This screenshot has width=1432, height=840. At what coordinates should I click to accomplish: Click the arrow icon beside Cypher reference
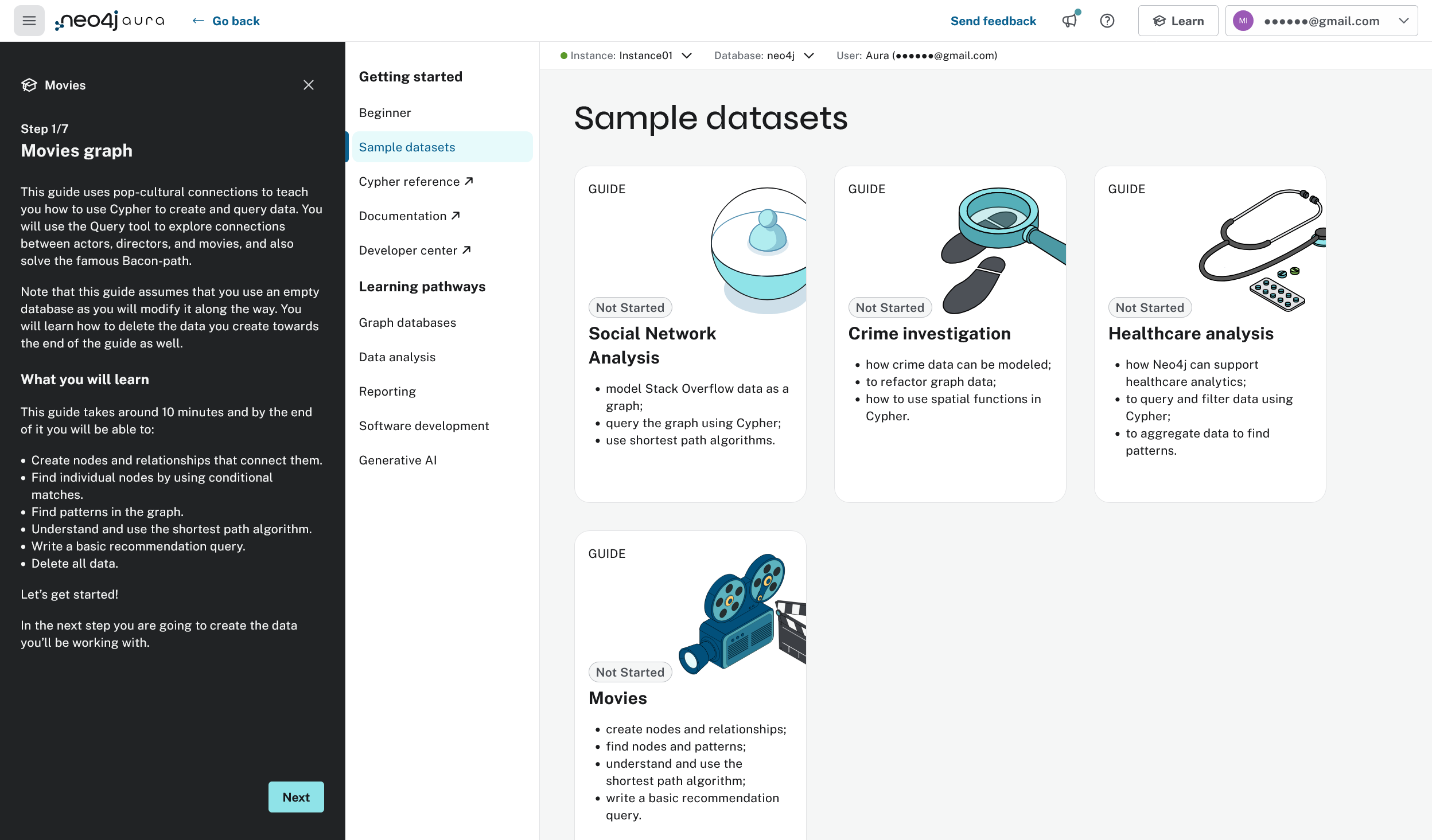[x=469, y=181]
